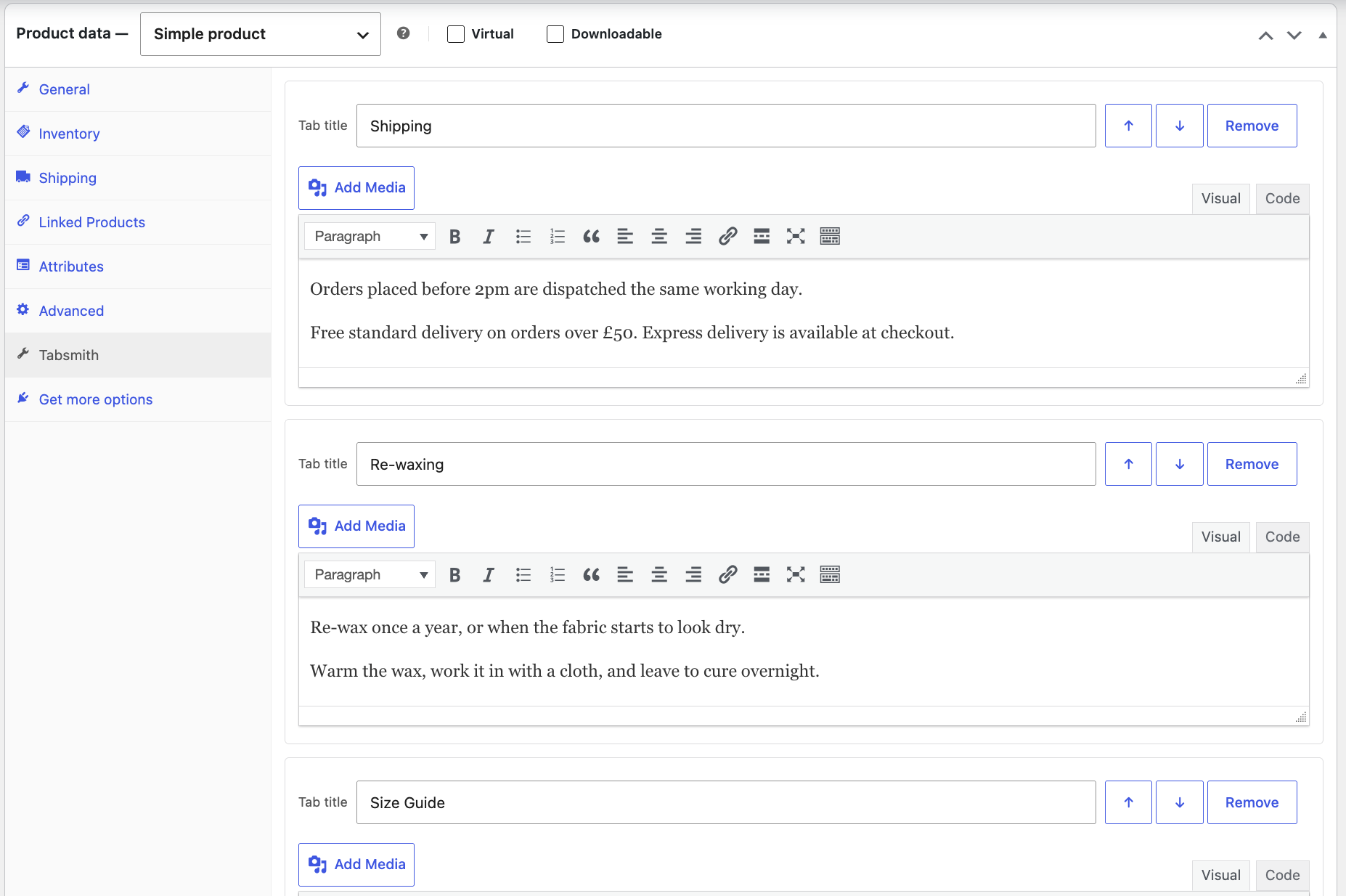Open the Attributes product data tab

[138, 266]
